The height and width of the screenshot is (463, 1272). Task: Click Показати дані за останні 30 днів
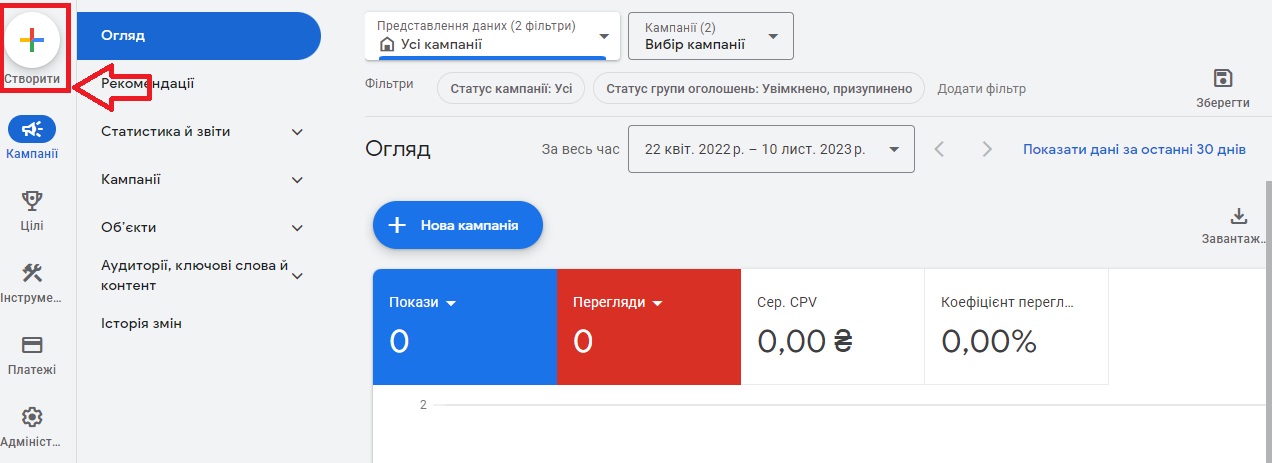point(1134,149)
